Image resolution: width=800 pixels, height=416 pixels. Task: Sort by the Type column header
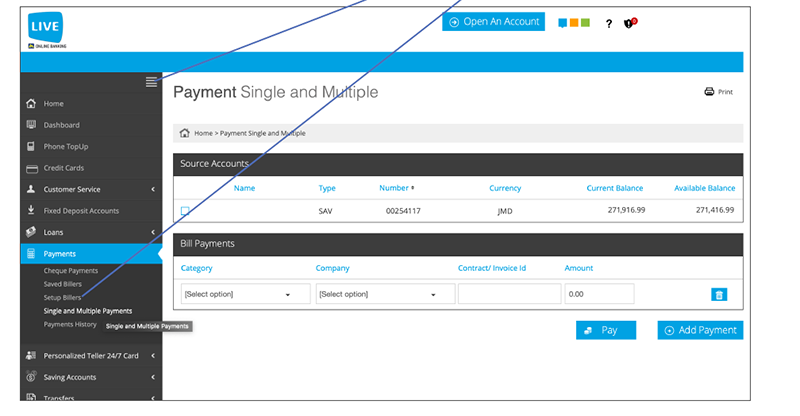point(327,188)
